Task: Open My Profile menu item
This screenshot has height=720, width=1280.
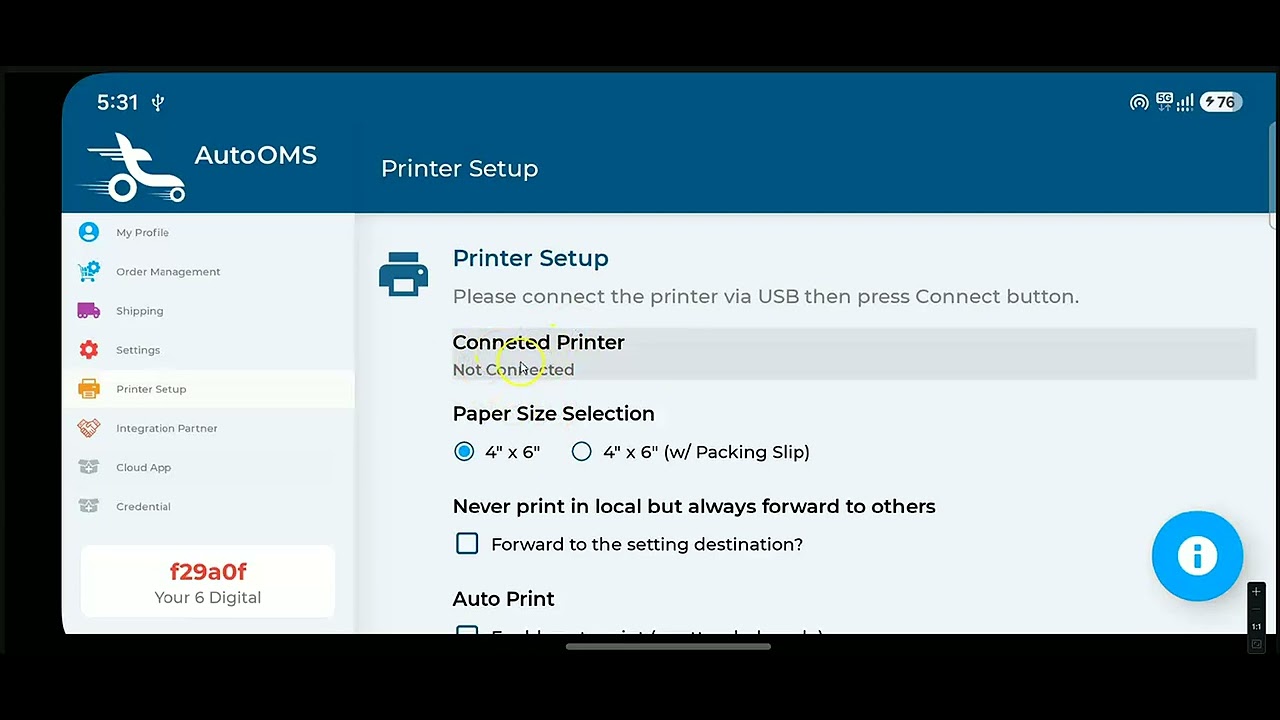Action: [x=208, y=232]
